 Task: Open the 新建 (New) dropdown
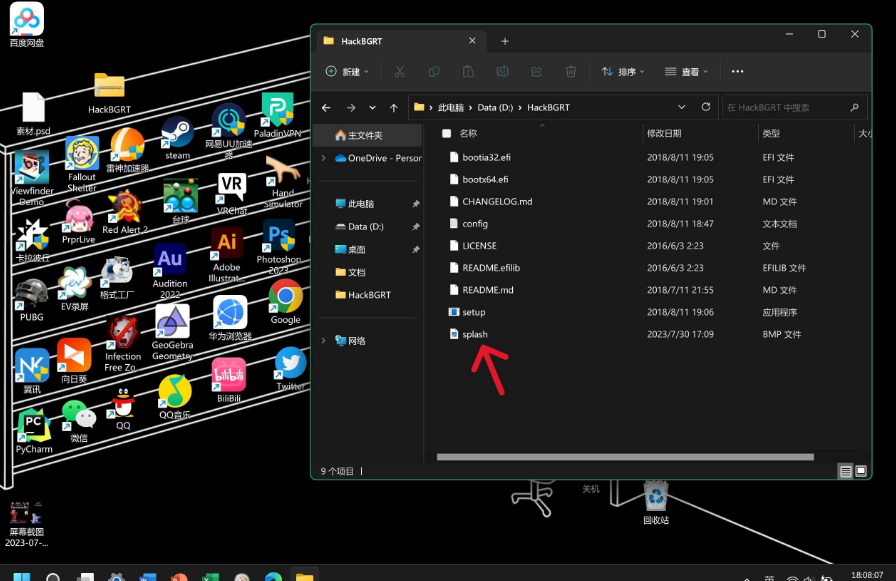[347, 71]
